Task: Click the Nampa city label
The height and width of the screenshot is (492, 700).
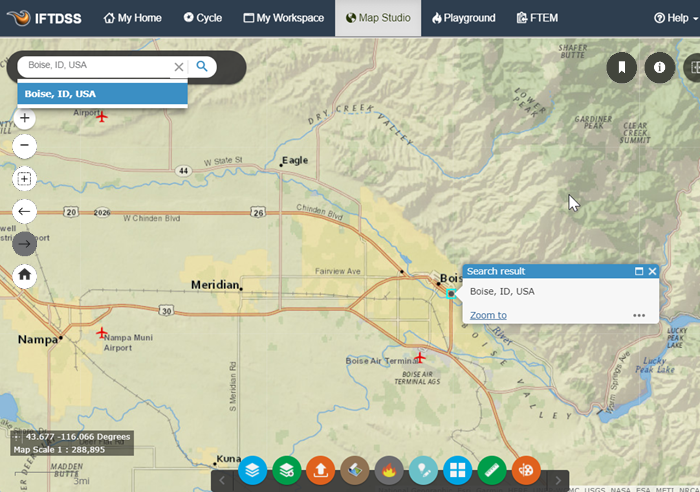Action: pyautogui.click(x=38, y=339)
